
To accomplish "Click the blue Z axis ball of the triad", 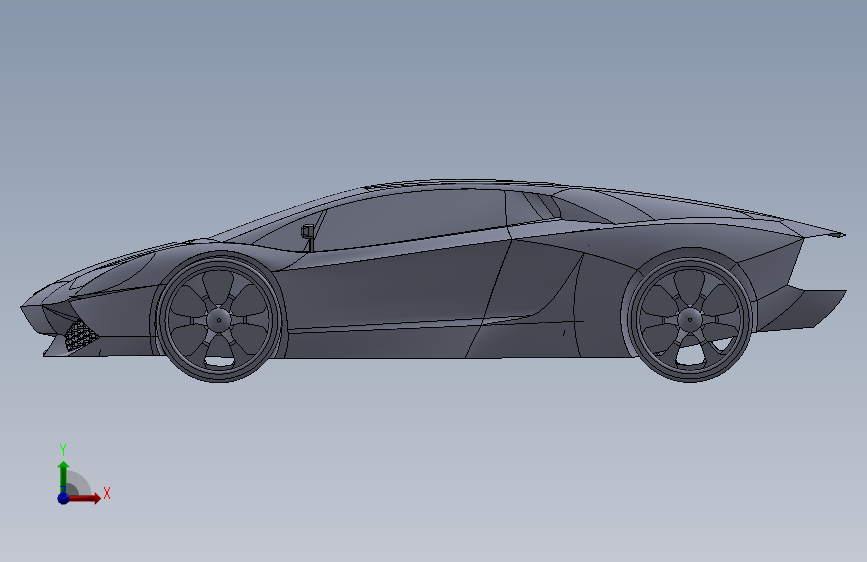I will pos(63,498).
